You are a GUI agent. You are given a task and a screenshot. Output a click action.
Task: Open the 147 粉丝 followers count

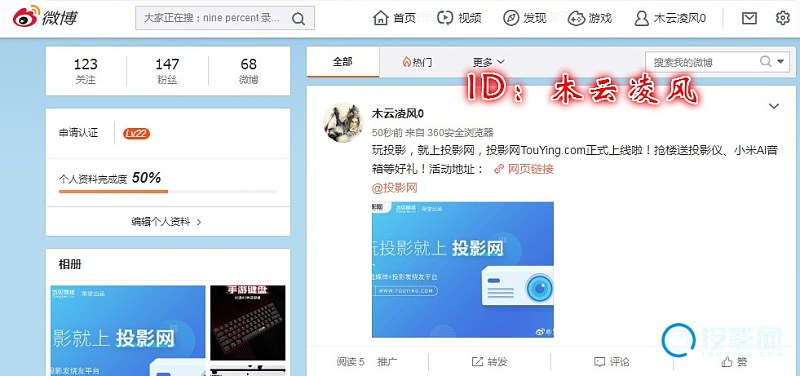[x=167, y=71]
